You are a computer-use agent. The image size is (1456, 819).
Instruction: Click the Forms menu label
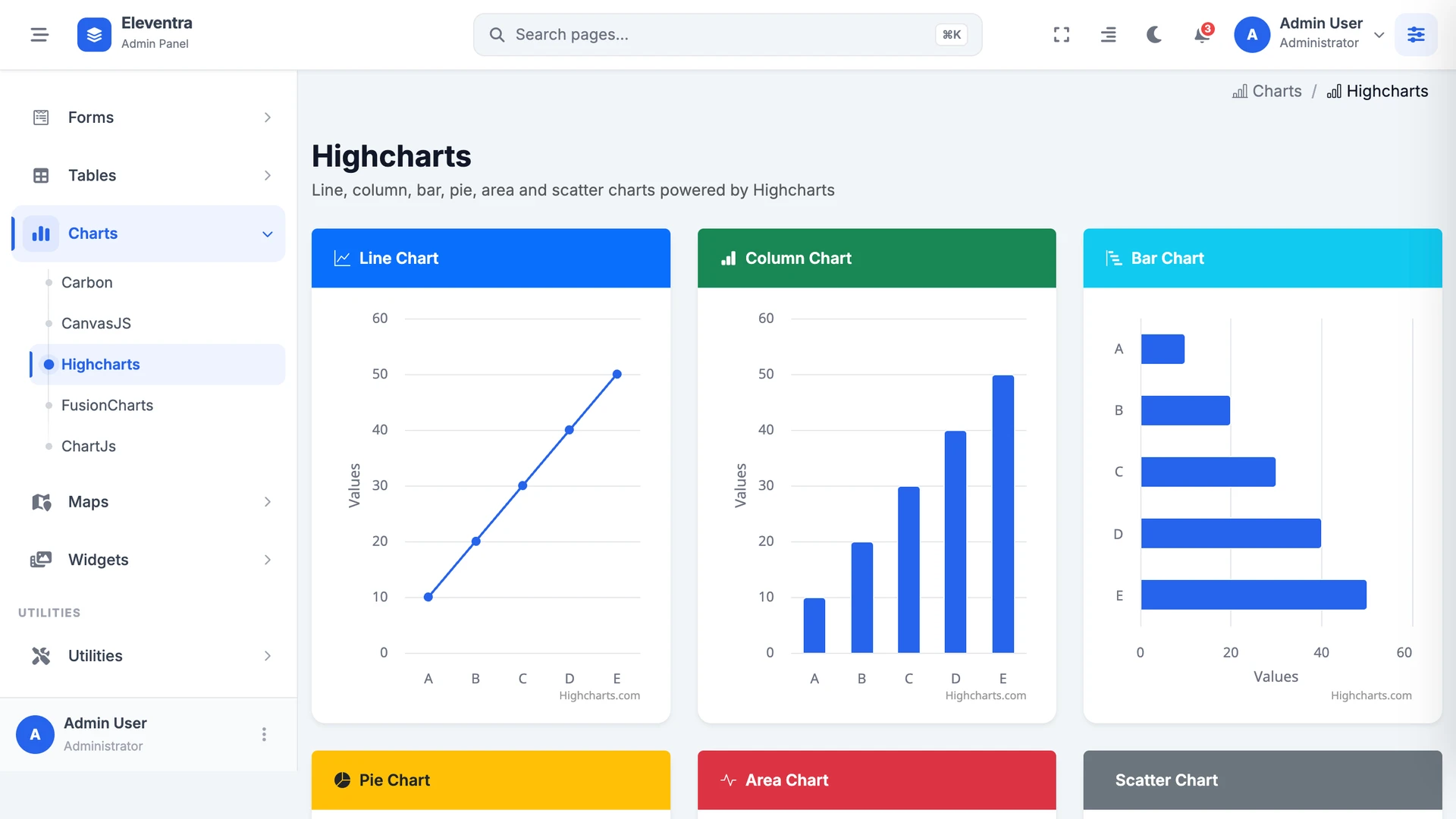91,118
